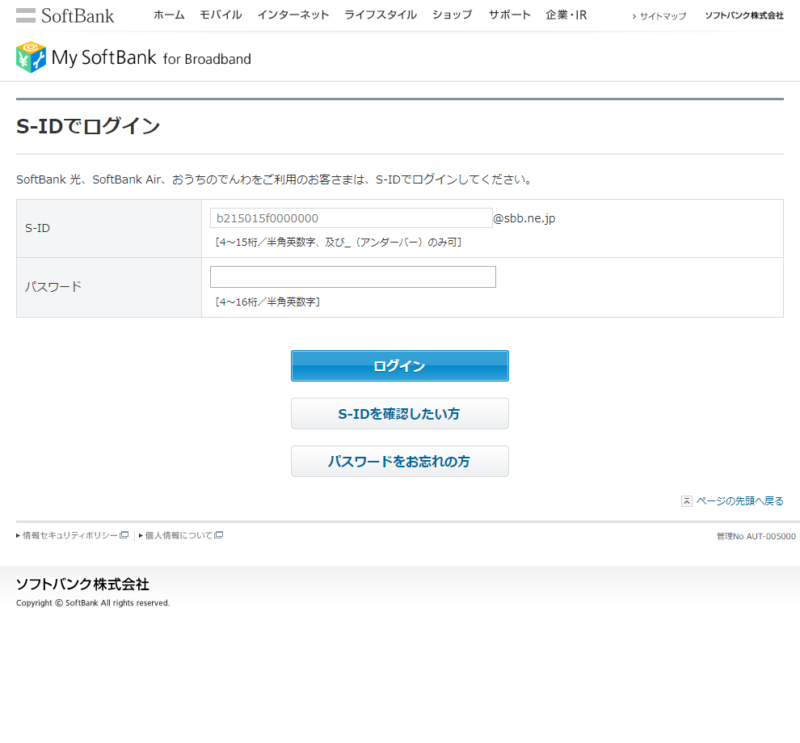
Task: Open the 情報セキュリティポリシー link
Action: [x=70, y=535]
